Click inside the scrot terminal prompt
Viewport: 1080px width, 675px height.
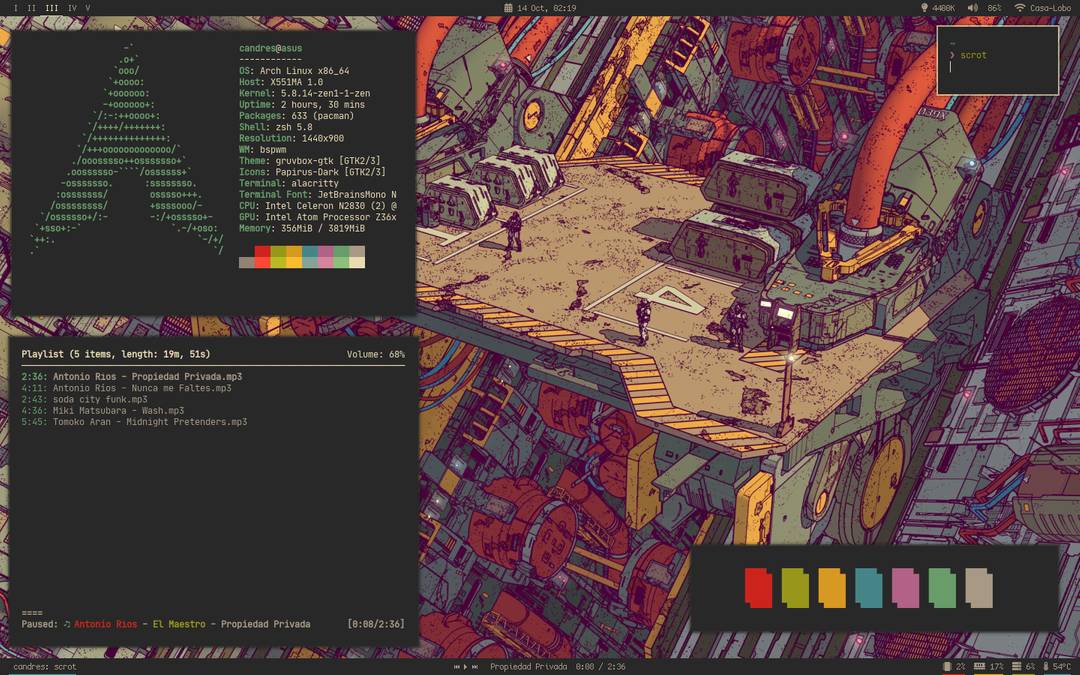tap(970, 55)
